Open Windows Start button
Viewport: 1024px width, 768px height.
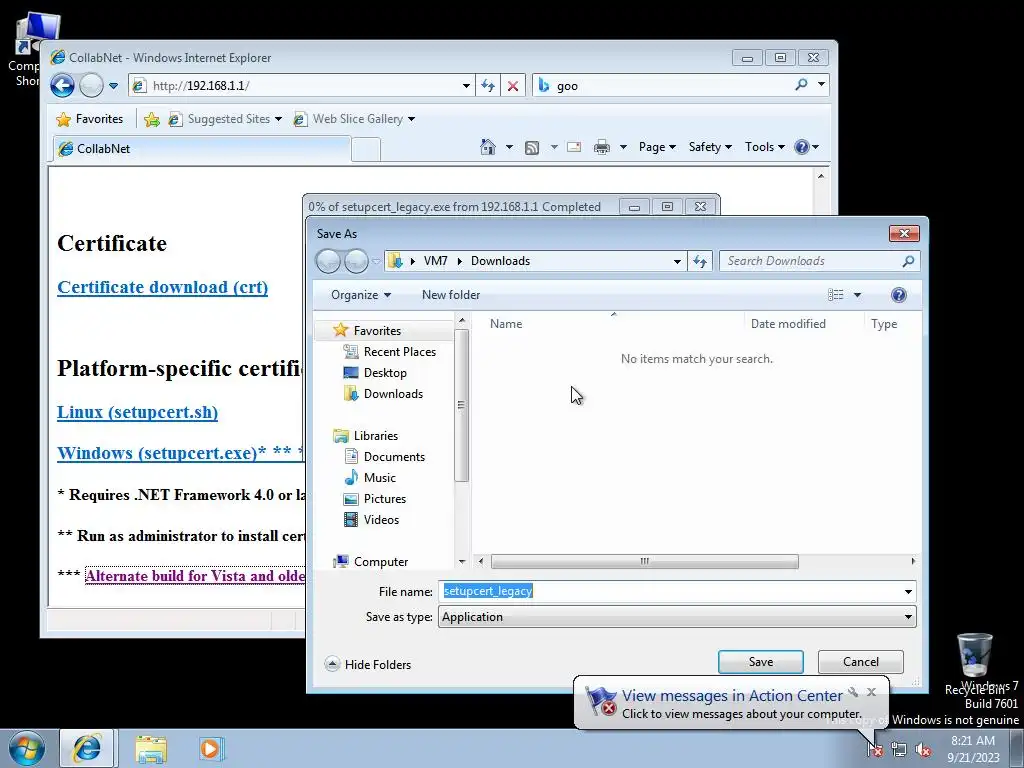tap(27, 748)
